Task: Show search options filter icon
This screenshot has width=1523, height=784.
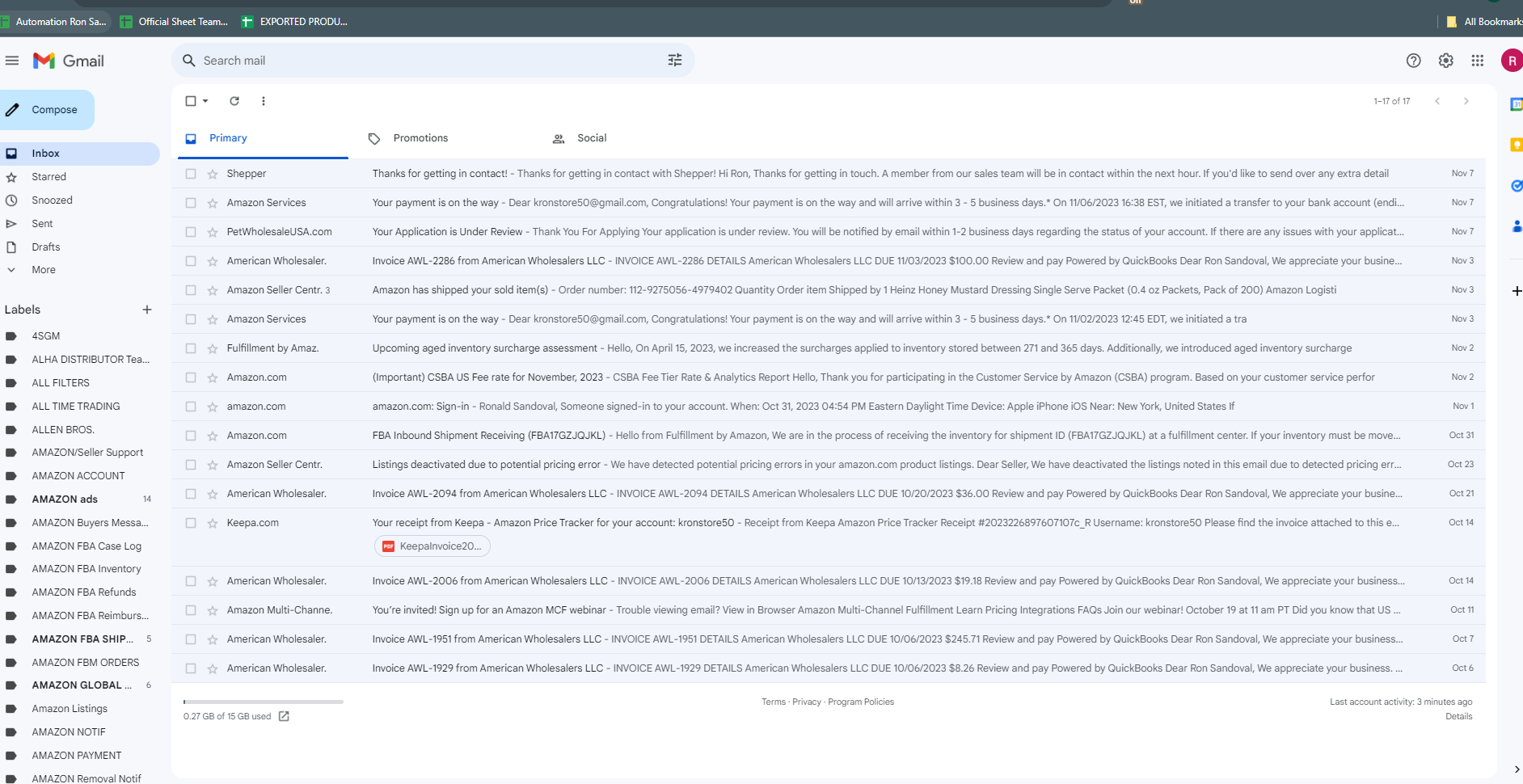Action: [675, 61]
